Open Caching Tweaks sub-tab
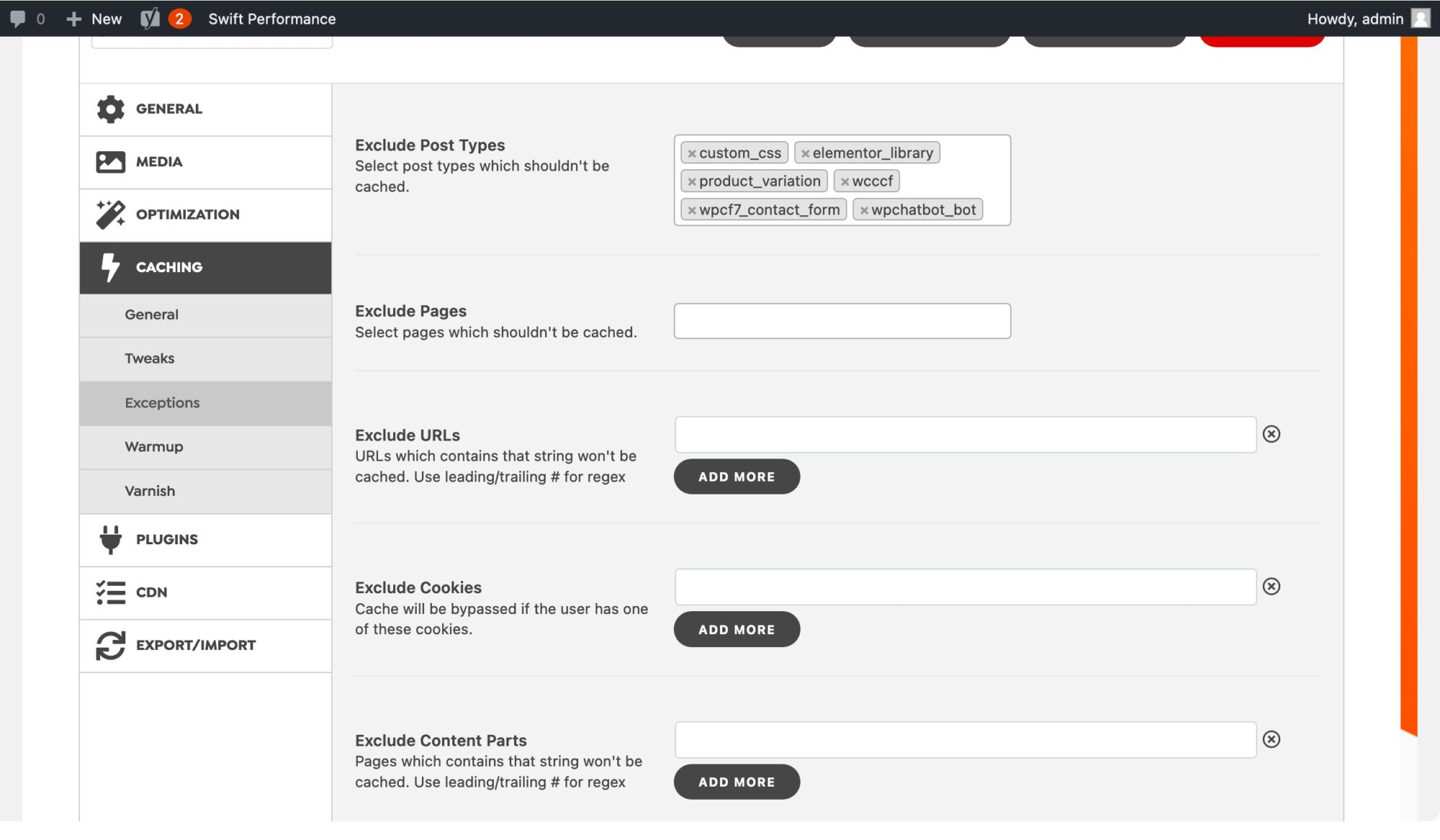 (x=205, y=359)
